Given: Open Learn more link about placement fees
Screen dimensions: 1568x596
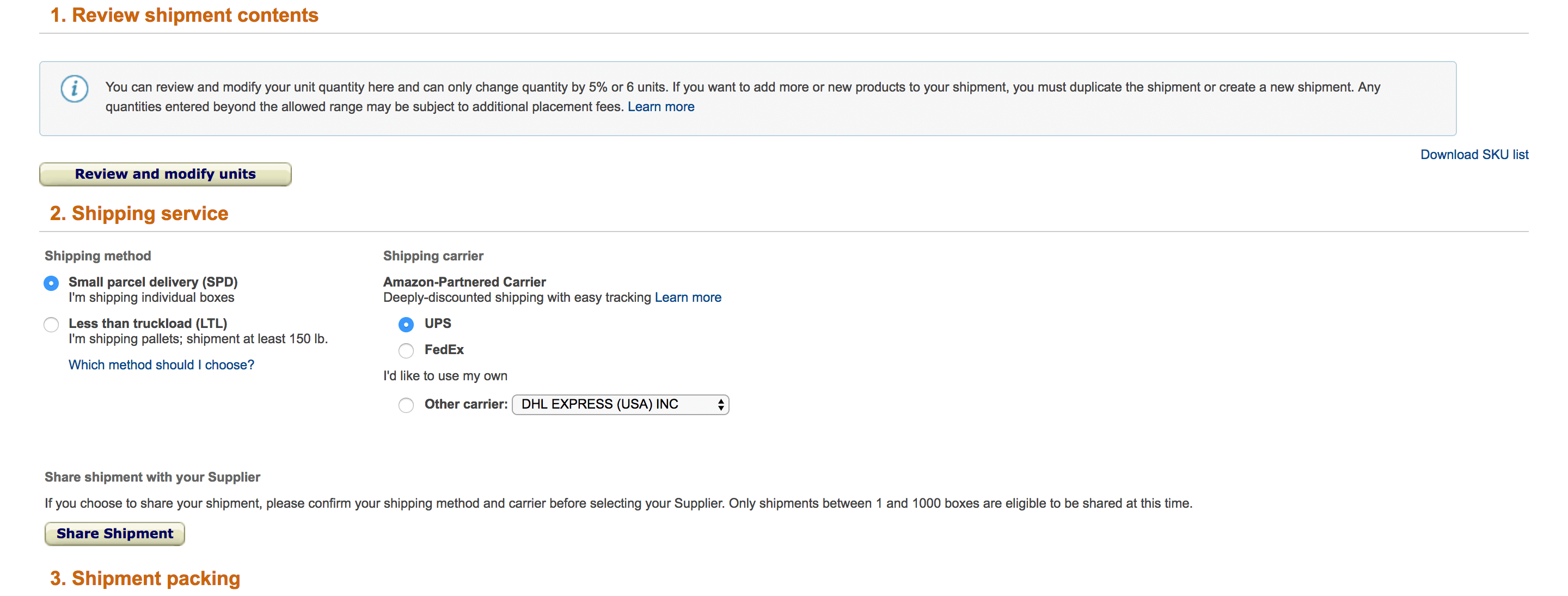Looking at the screenshot, I should 660,107.
